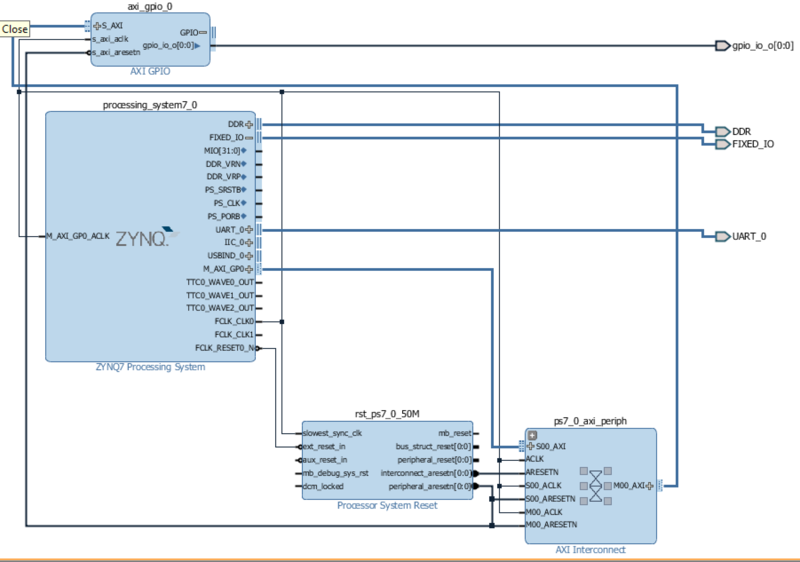Select the DDR_VRP pin

(227, 177)
